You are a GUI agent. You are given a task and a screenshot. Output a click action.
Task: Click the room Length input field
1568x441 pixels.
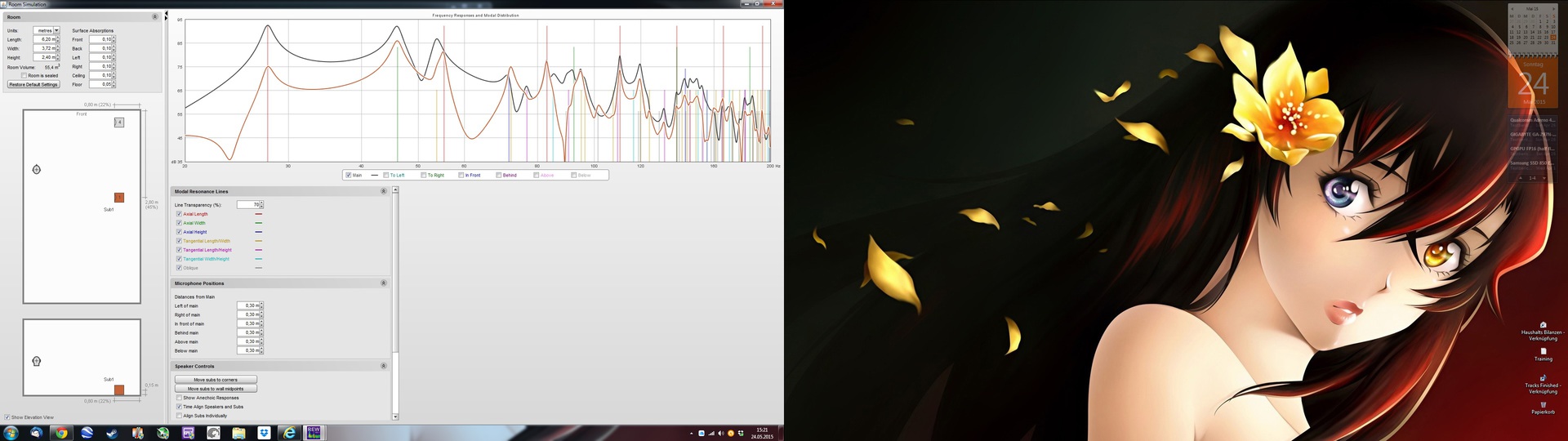pos(43,39)
